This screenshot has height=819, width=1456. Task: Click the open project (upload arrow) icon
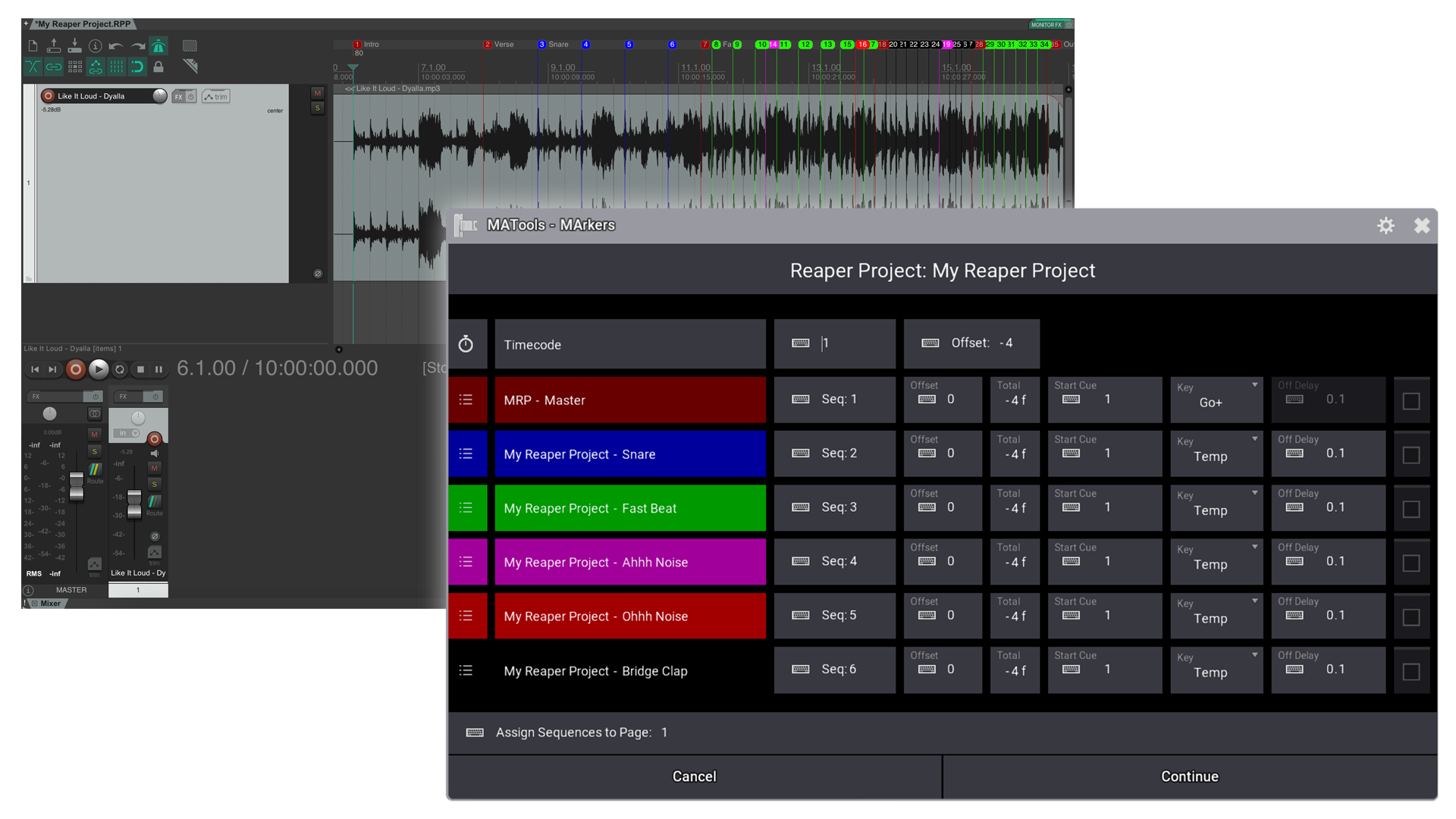coord(54,46)
